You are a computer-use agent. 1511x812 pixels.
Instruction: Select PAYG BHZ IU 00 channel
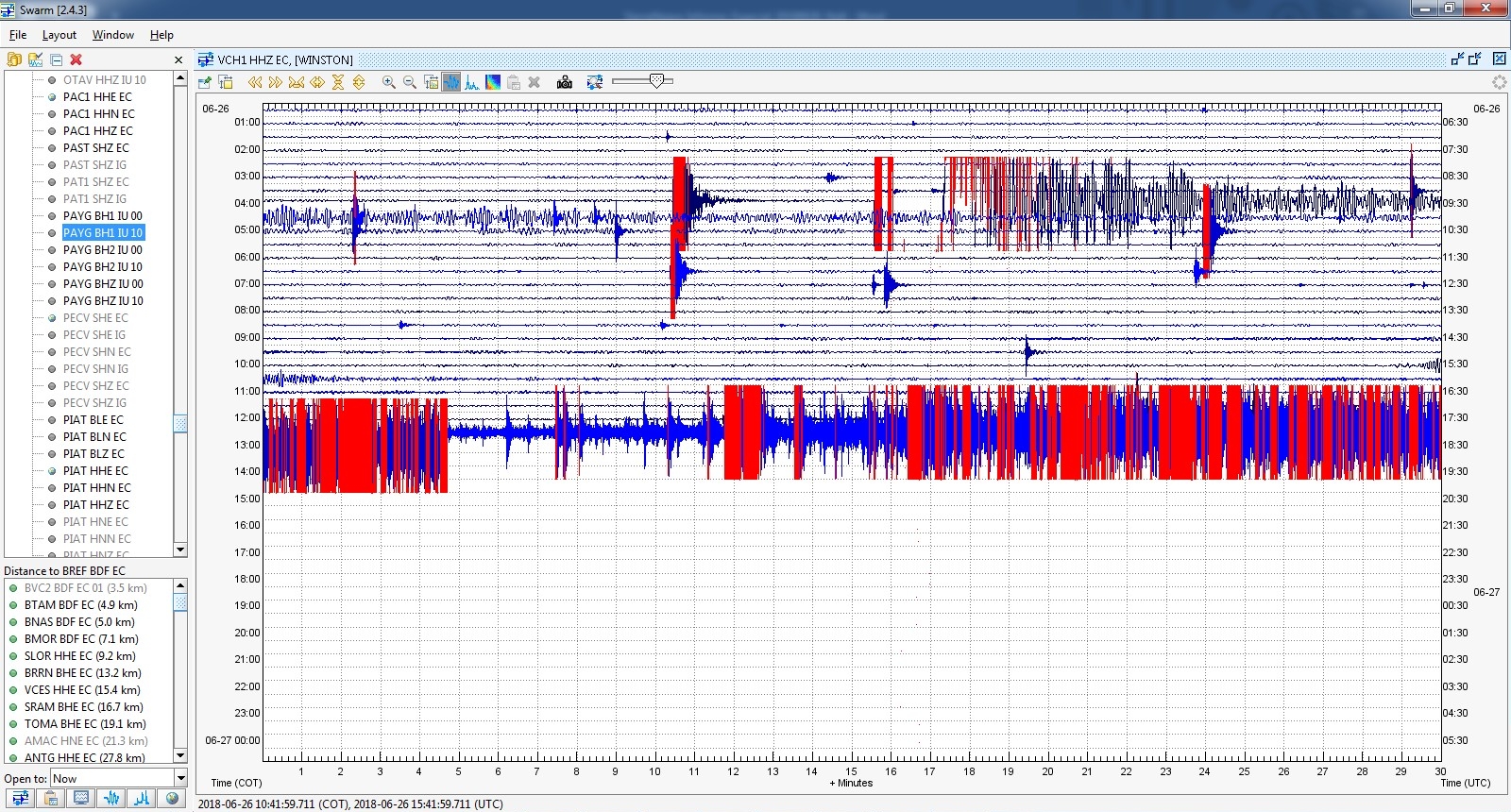pyautogui.click(x=103, y=284)
